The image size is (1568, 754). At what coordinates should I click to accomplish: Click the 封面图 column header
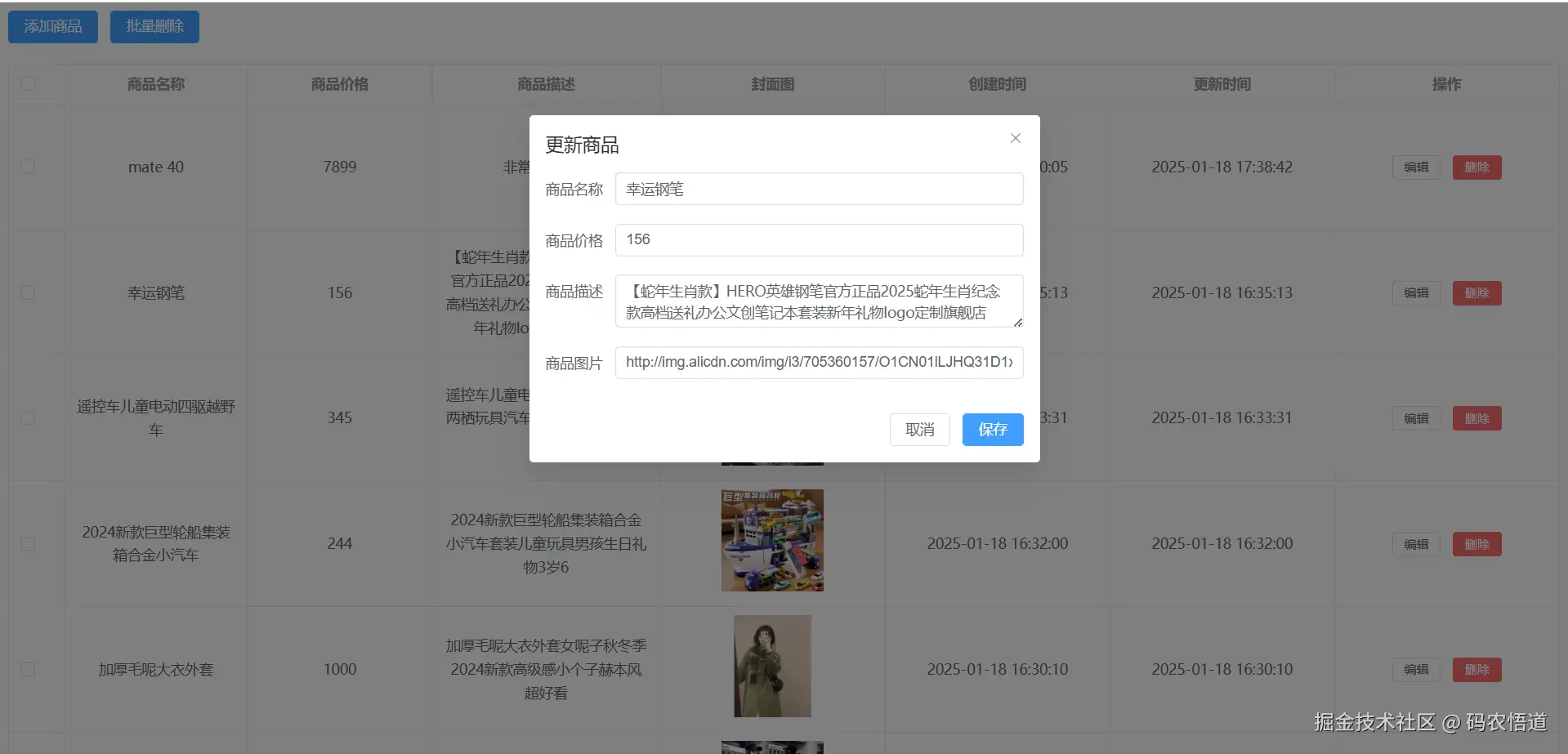(772, 84)
